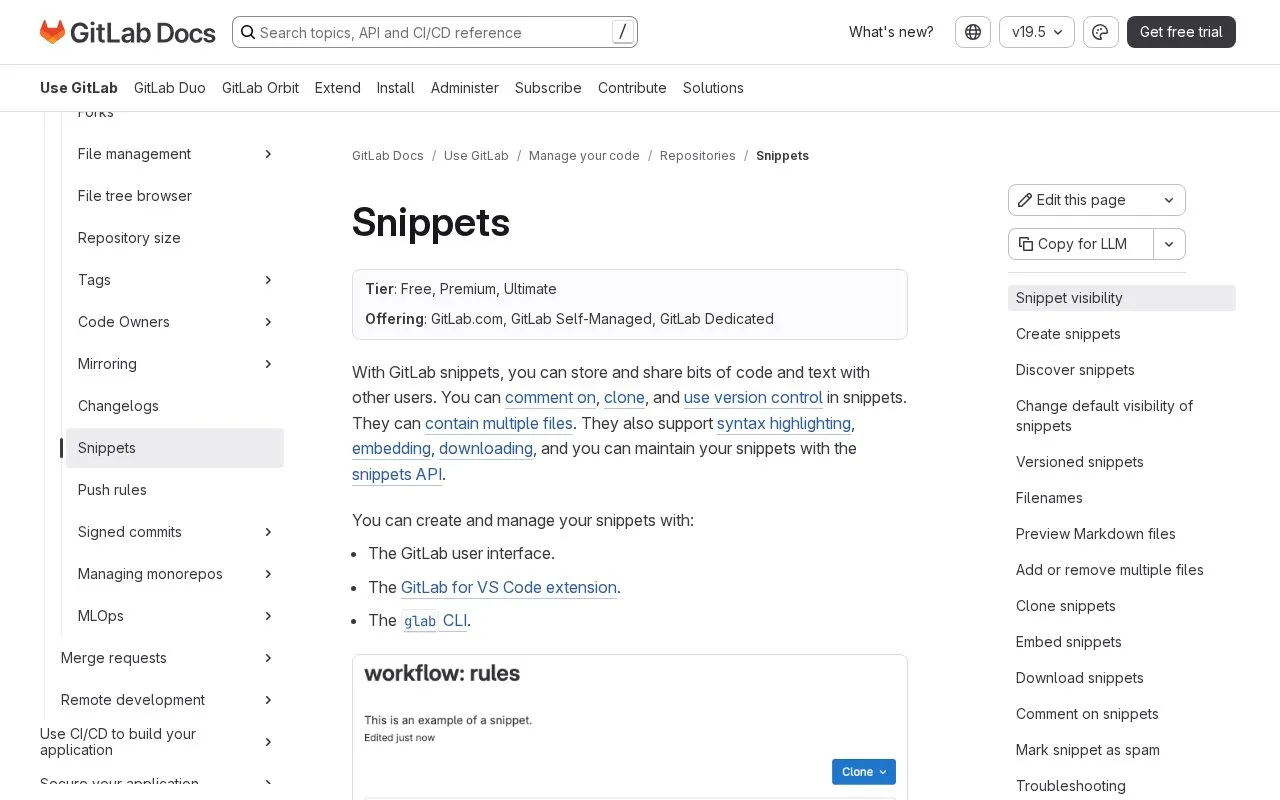Open the v19.5 version dropdown
Viewport: 1280px width, 800px height.
tap(1037, 32)
